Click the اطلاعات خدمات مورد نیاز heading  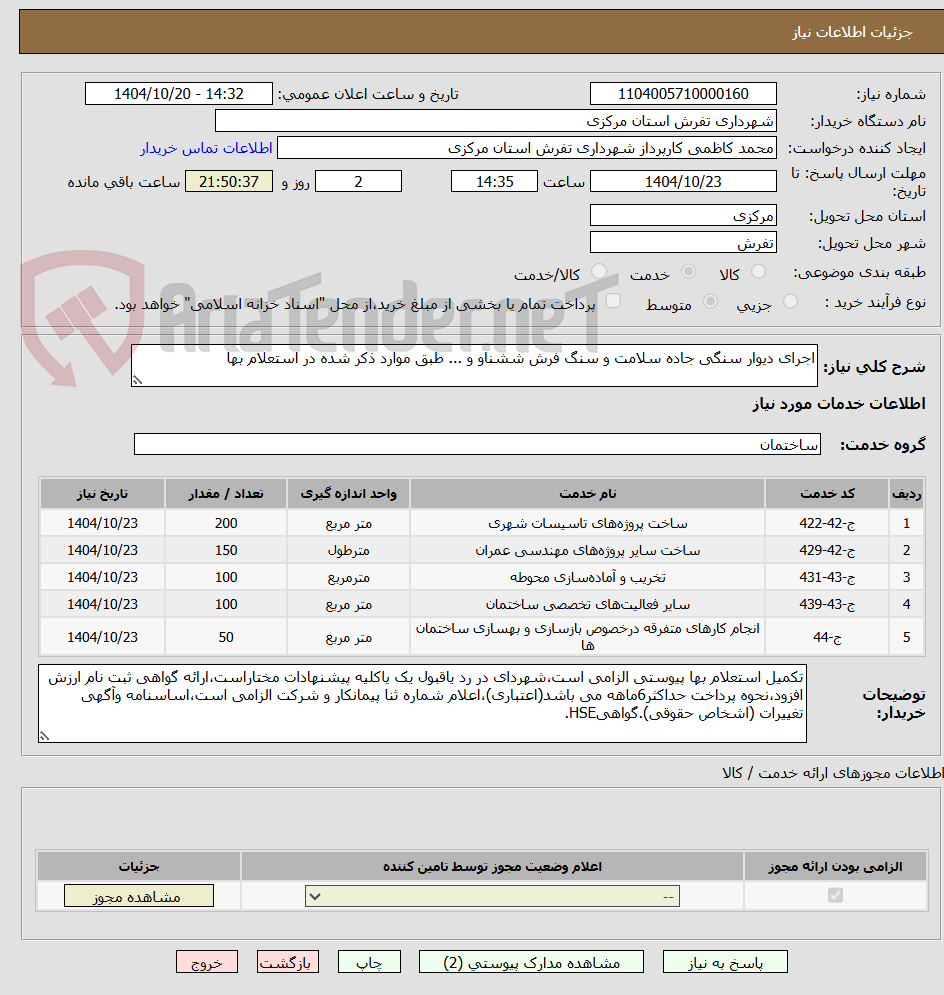[839, 404]
